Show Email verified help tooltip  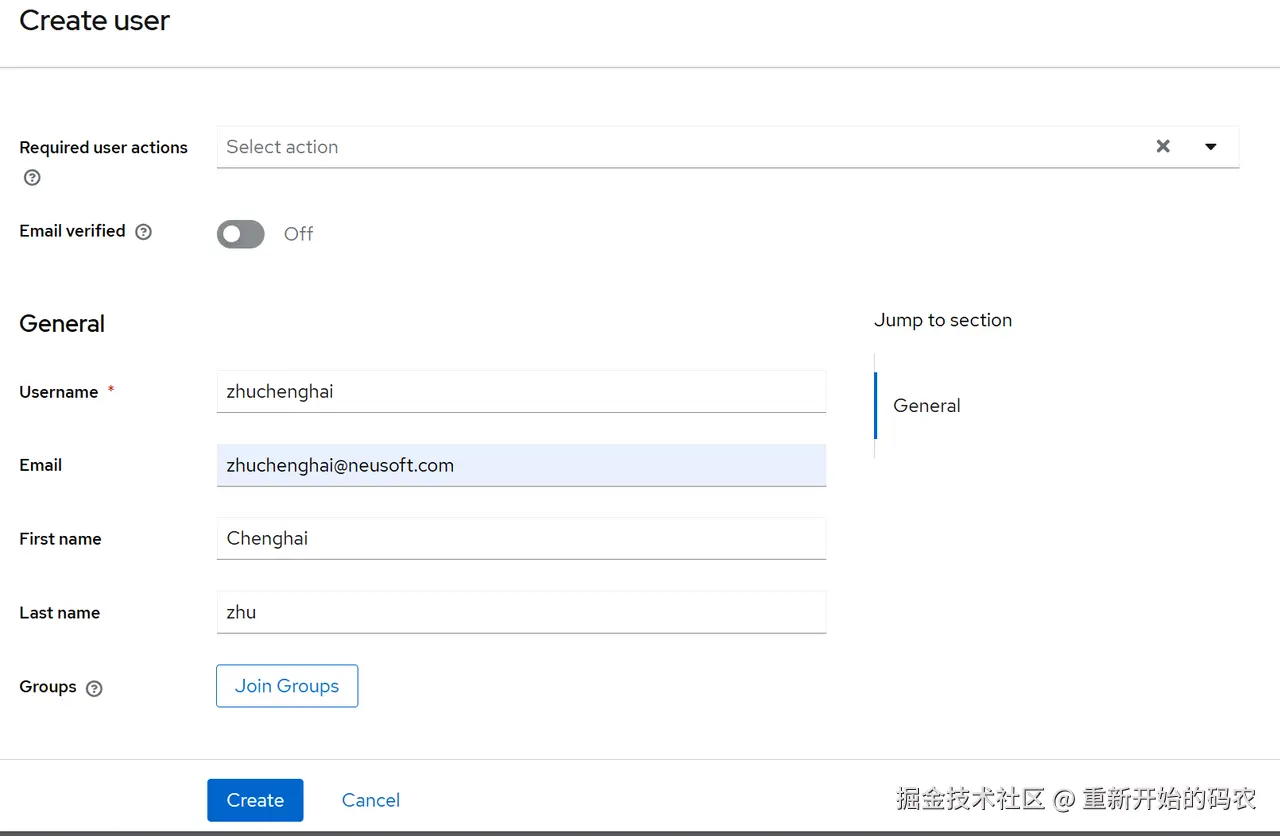[144, 232]
